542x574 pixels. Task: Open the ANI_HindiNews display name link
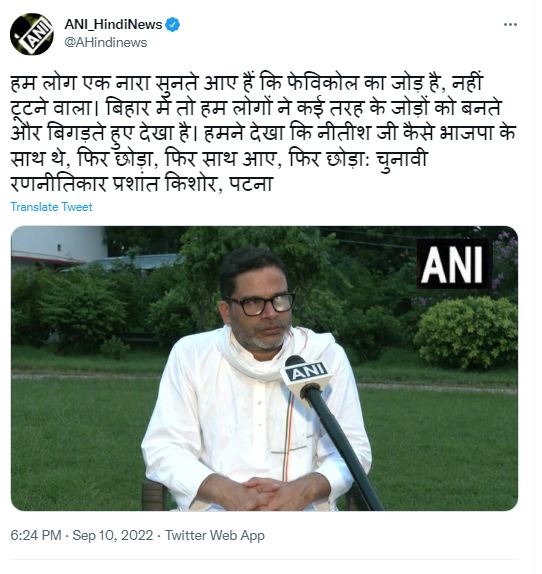point(113,25)
